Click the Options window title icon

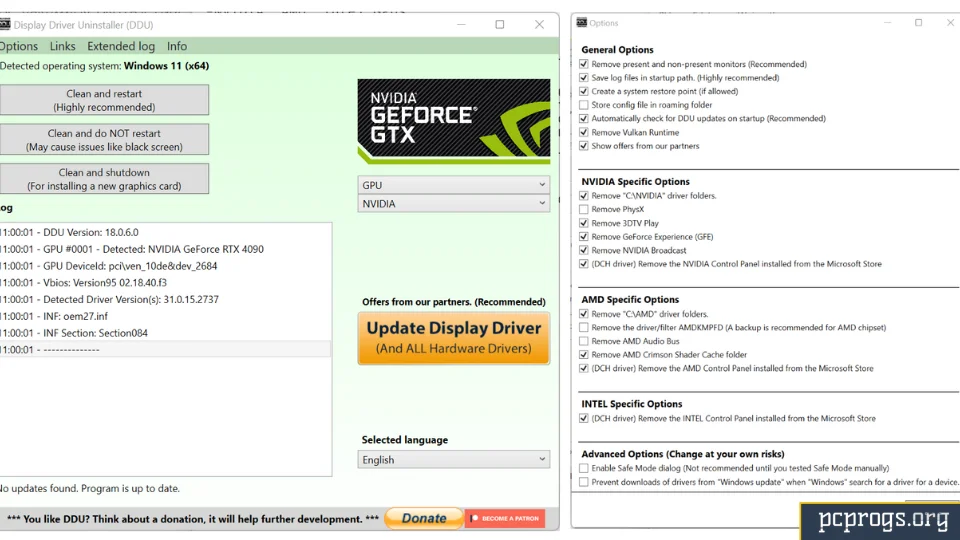coord(582,23)
